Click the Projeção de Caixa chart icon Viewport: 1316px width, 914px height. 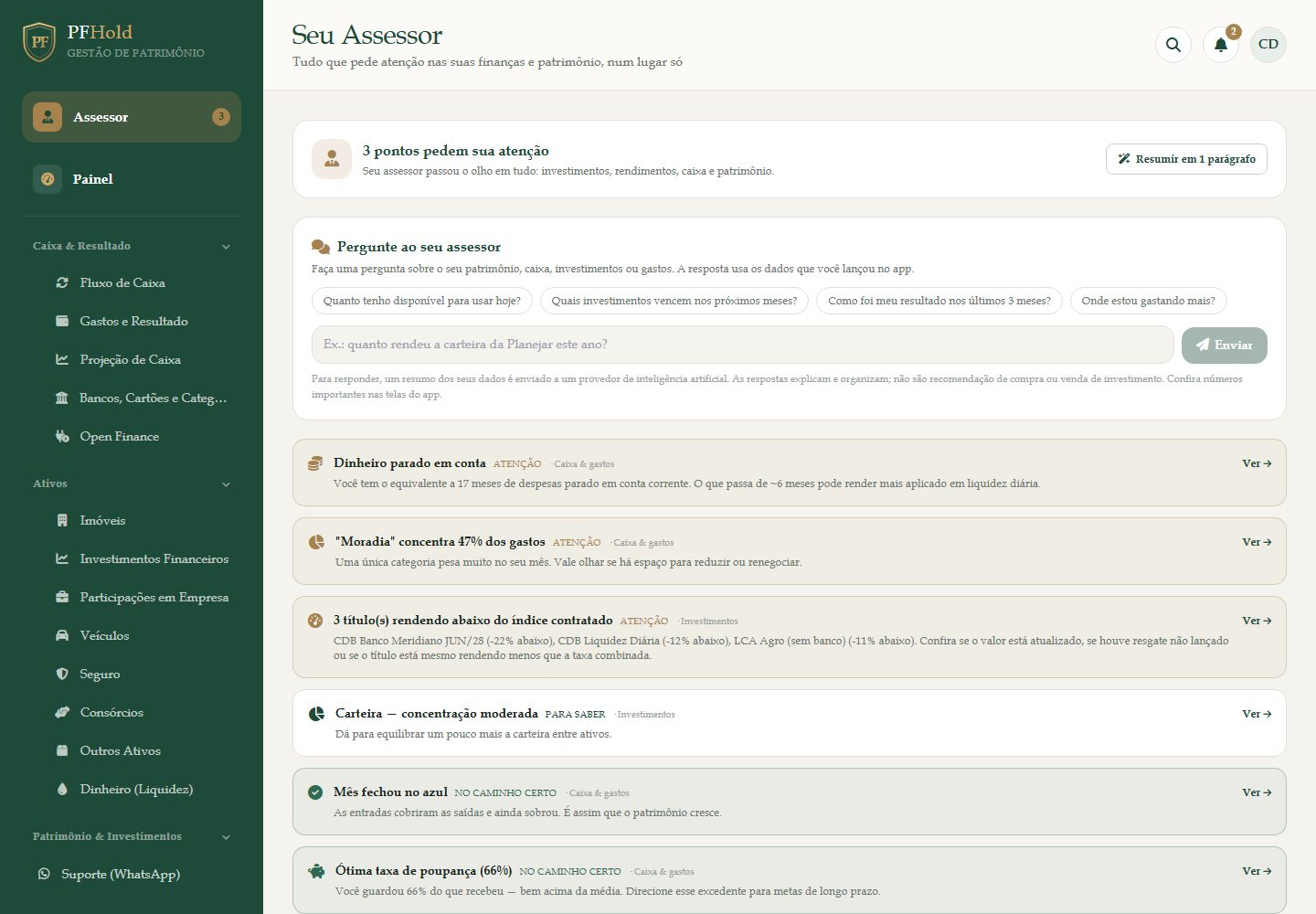click(x=62, y=360)
